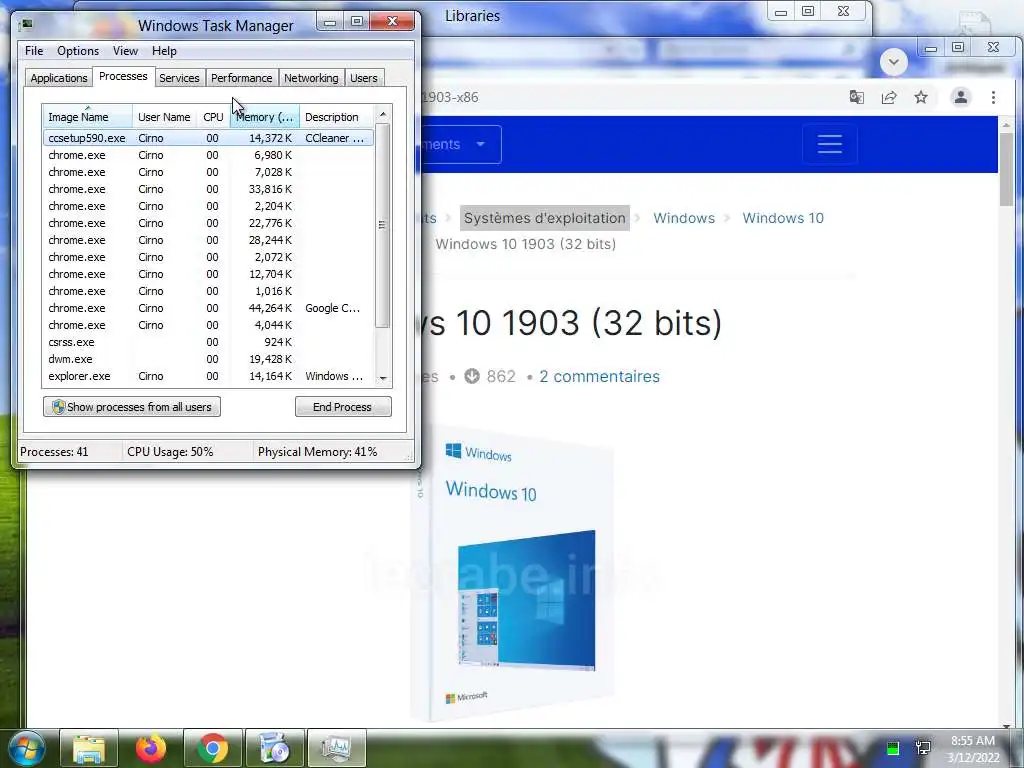Select the chrome.exe row using 44,264 K
1024x768 pixels.
click(208, 308)
